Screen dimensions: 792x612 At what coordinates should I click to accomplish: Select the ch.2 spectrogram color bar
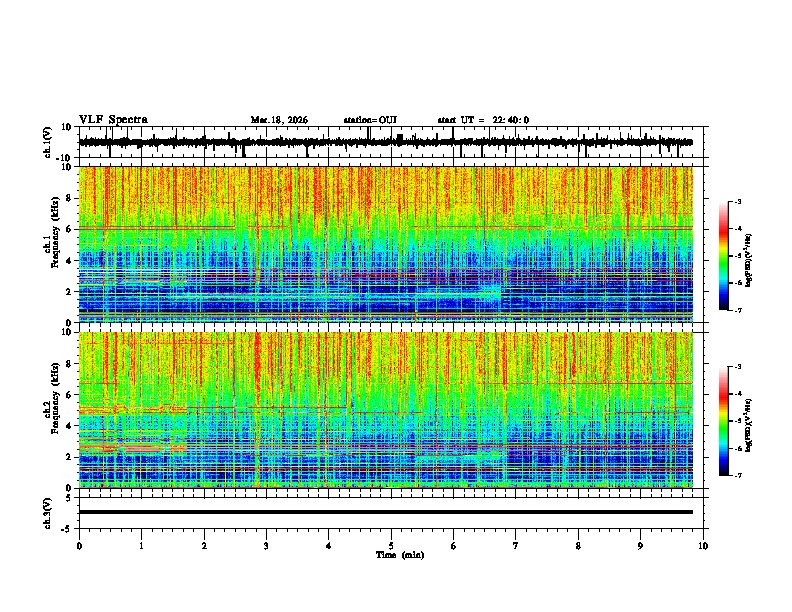[x=724, y=421]
